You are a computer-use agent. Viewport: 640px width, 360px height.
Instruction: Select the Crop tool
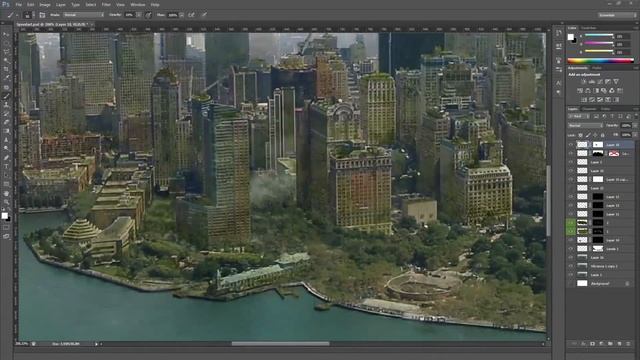pyautogui.click(x=7, y=69)
